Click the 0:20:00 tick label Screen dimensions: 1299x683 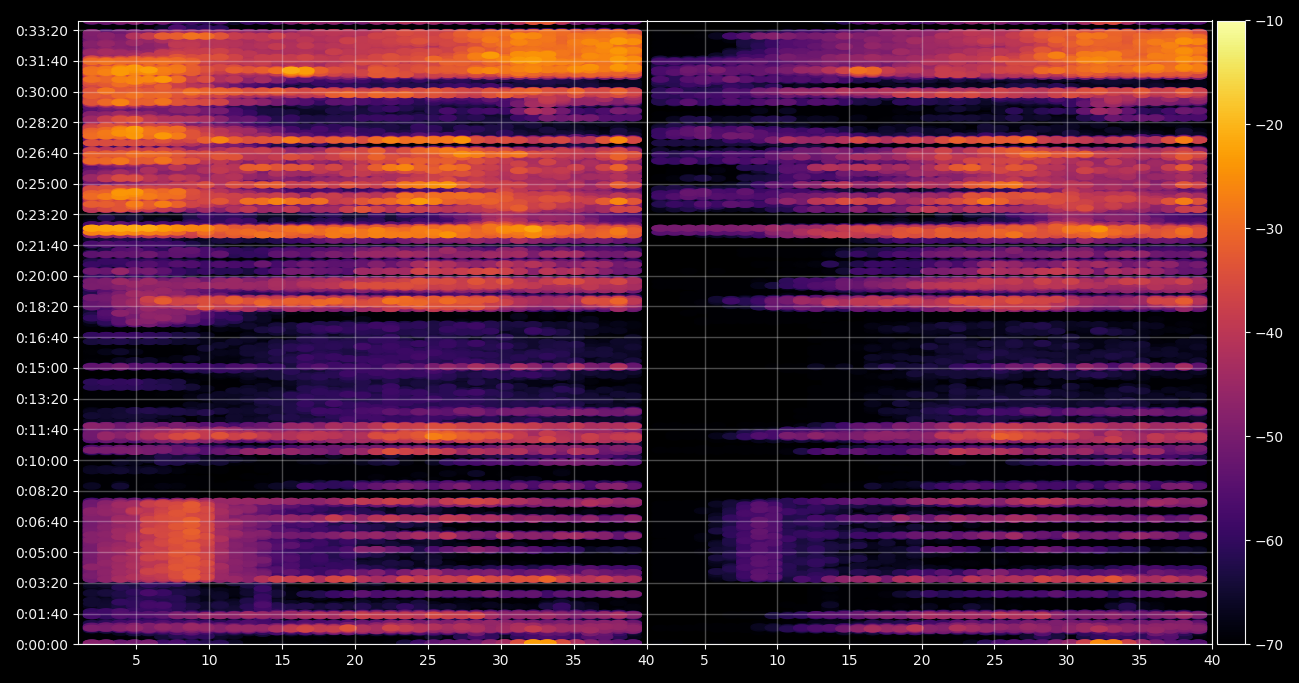pyautogui.click(x=42, y=276)
